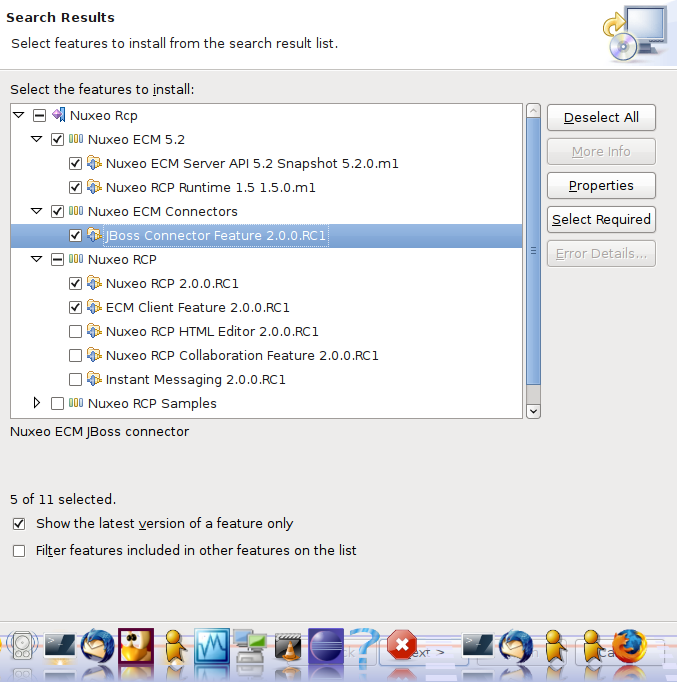The height and width of the screenshot is (682, 677).
Task: Click the More Info button
Action: point(601,151)
